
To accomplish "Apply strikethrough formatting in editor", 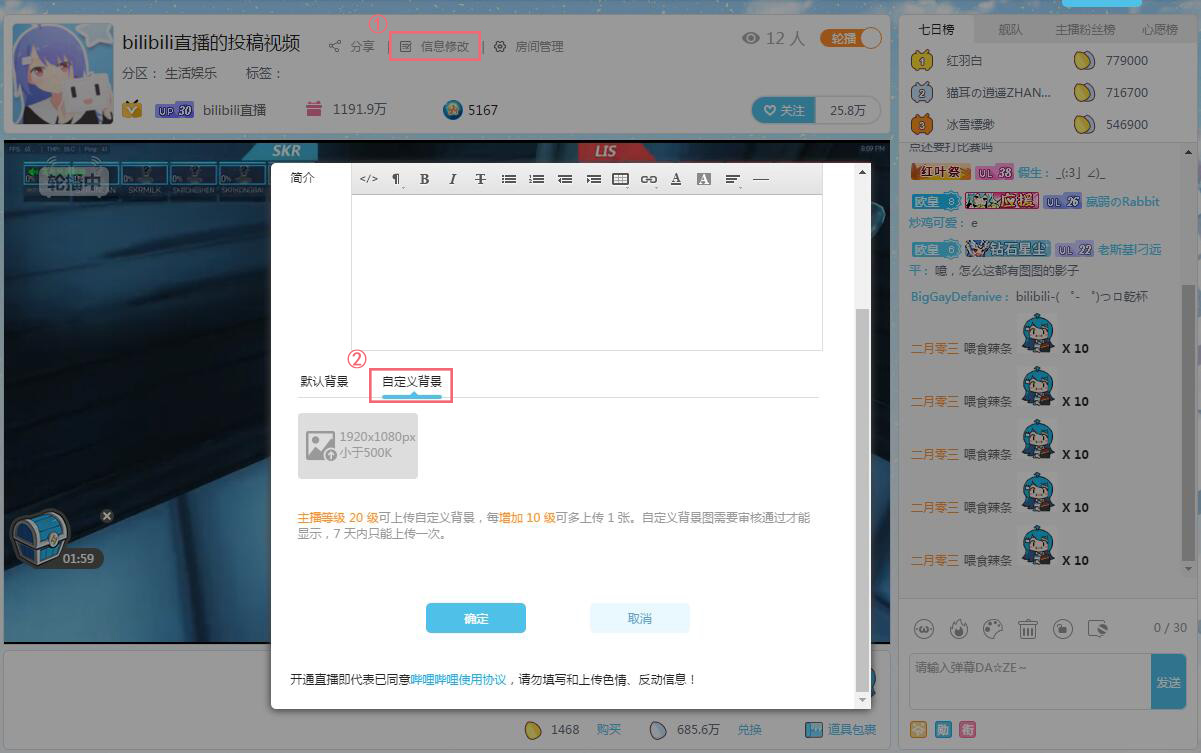I will (x=480, y=179).
